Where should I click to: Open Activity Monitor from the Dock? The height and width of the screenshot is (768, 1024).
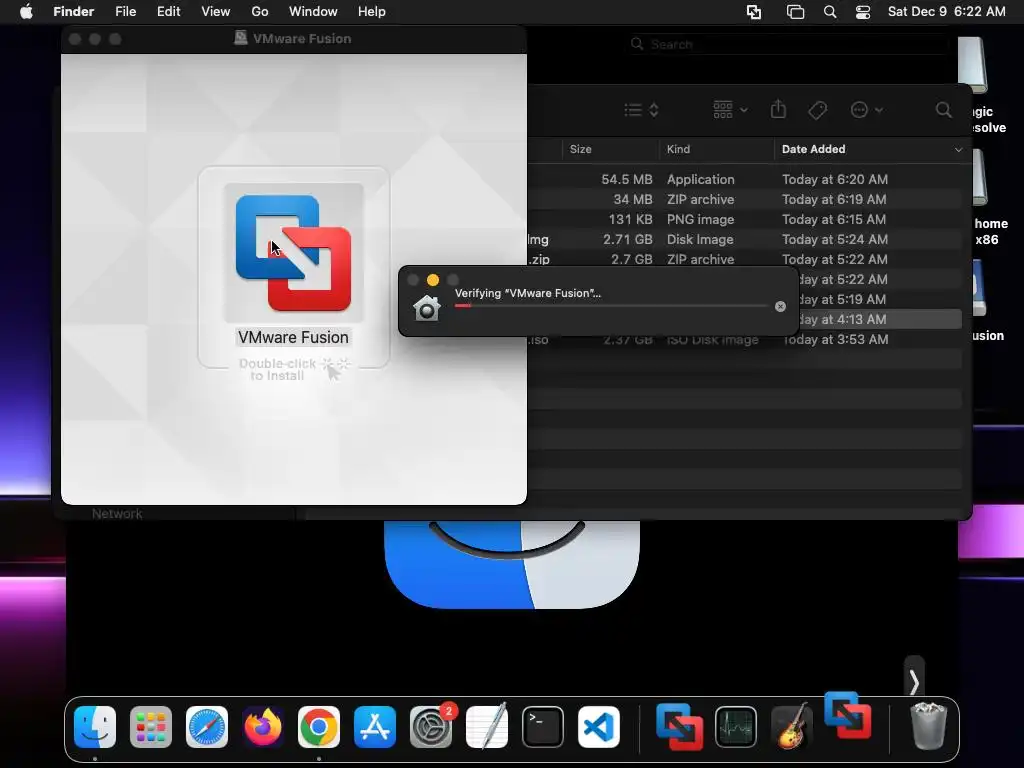pos(736,727)
